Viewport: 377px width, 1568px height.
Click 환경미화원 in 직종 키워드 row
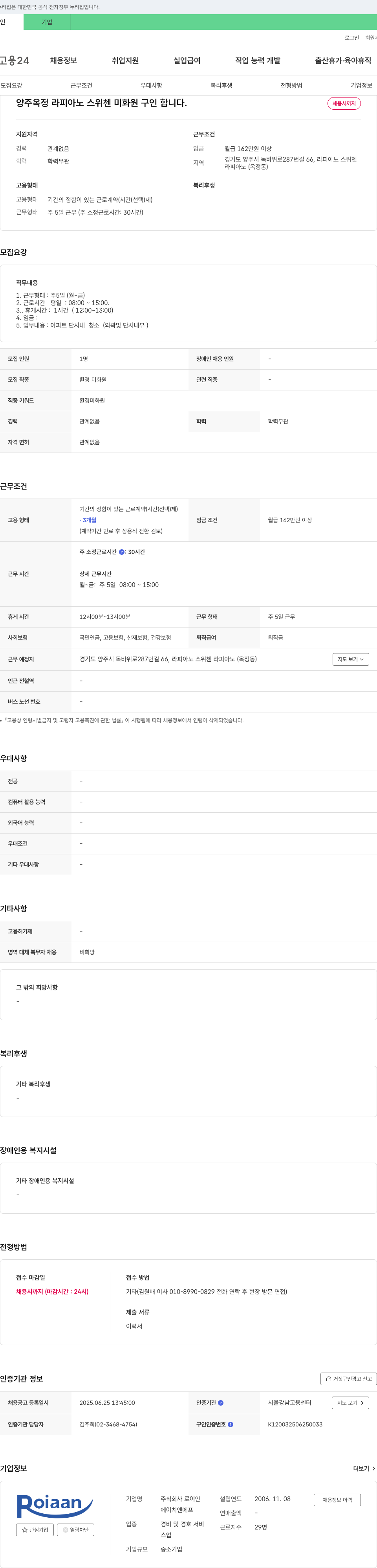(92, 401)
